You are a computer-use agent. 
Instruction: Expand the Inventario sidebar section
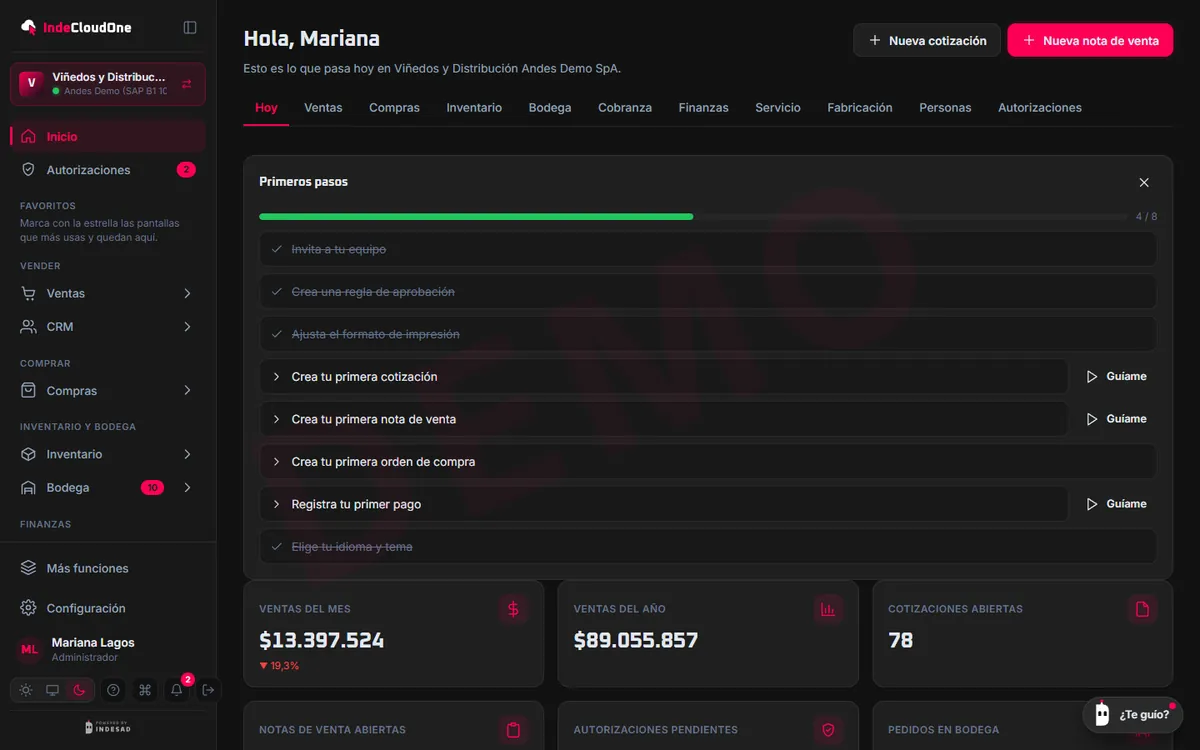(108, 454)
